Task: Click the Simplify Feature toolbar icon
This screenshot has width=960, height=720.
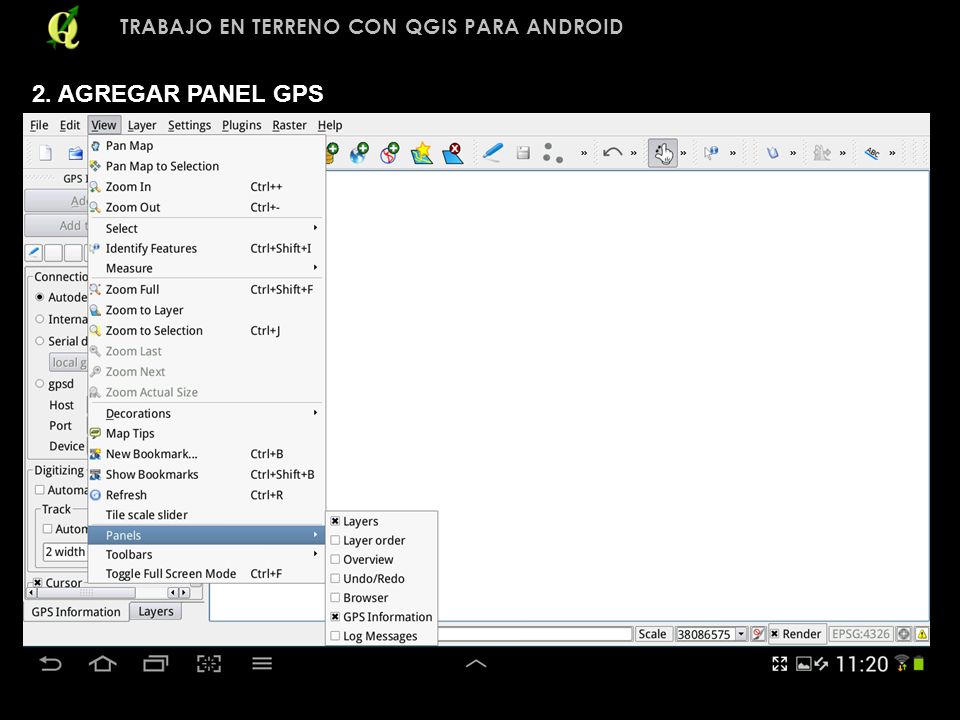Action: click(x=822, y=152)
